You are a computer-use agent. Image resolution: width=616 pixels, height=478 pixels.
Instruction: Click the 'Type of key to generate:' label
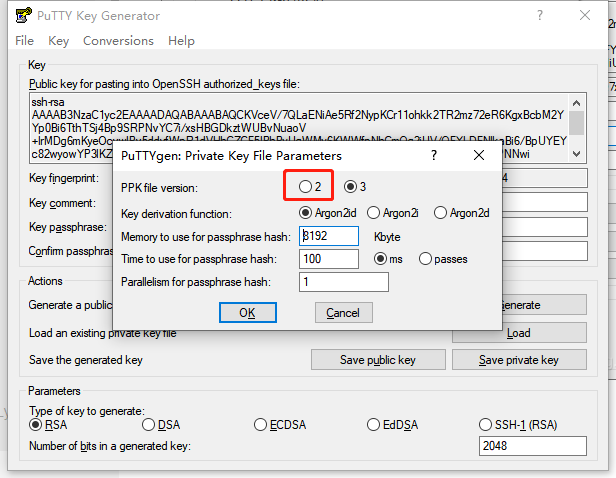[87, 411]
